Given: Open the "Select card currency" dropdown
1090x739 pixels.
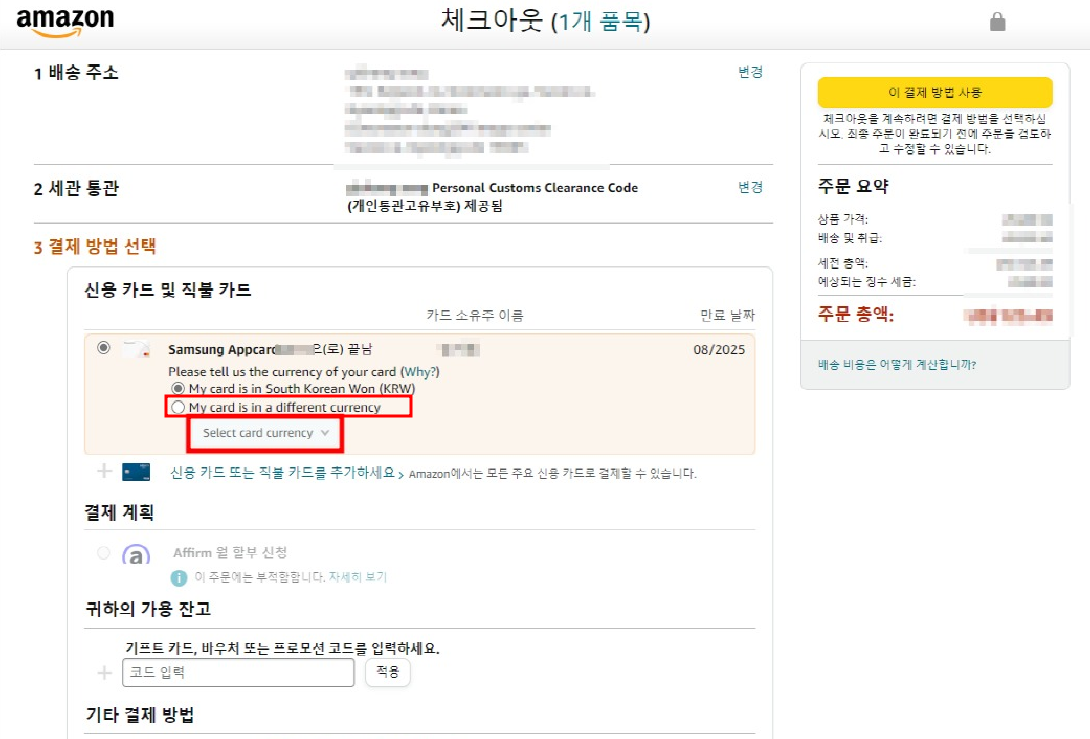Looking at the screenshot, I should coord(264,435).
